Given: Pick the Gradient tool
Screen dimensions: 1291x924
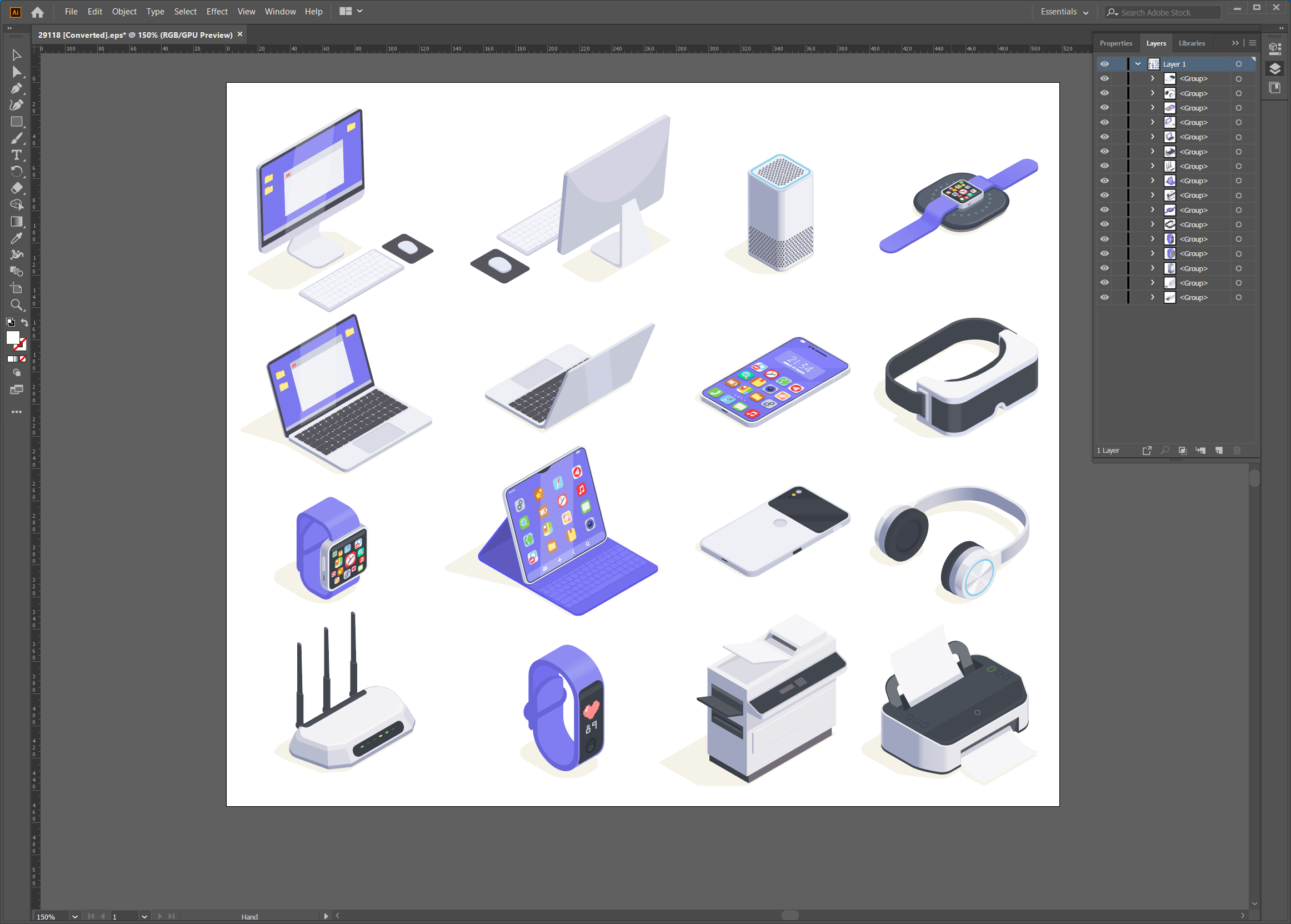Looking at the screenshot, I should [16, 221].
